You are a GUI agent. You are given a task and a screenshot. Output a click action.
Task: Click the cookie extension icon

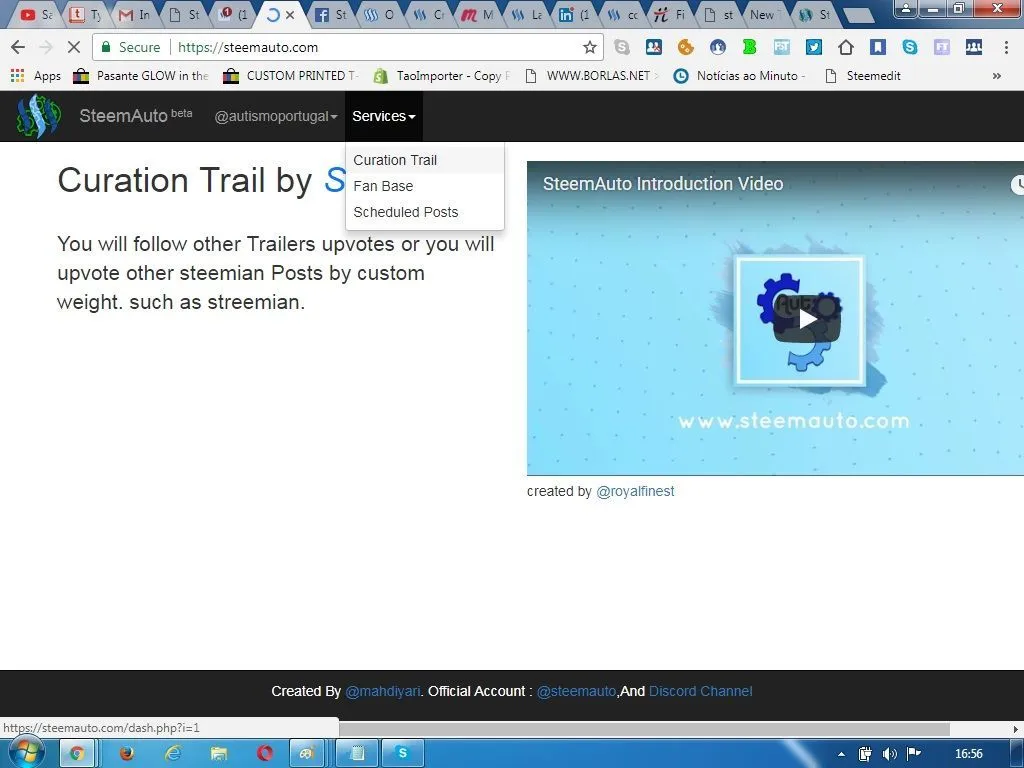[x=685, y=47]
